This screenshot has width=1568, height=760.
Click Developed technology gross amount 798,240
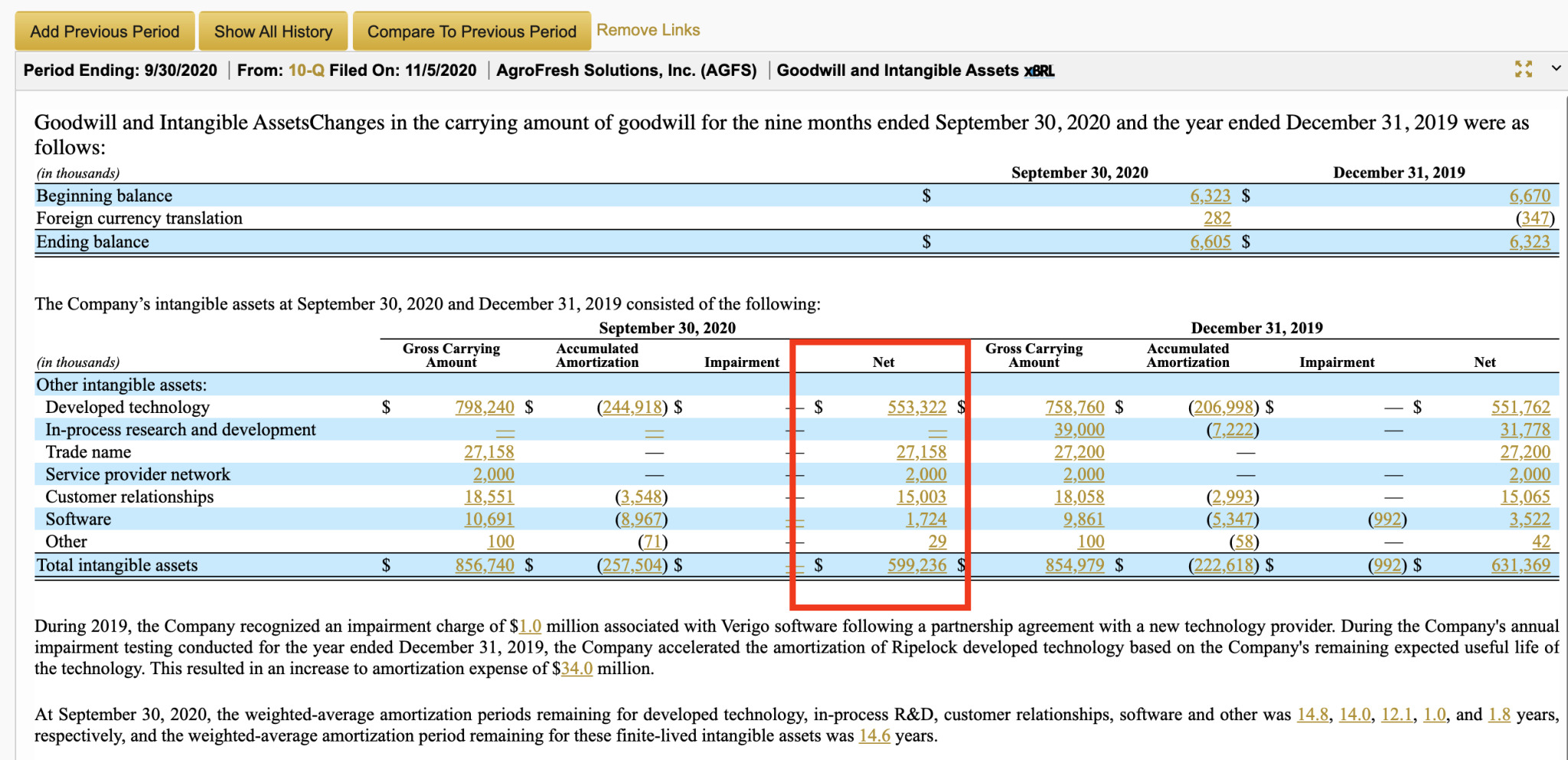[484, 408]
